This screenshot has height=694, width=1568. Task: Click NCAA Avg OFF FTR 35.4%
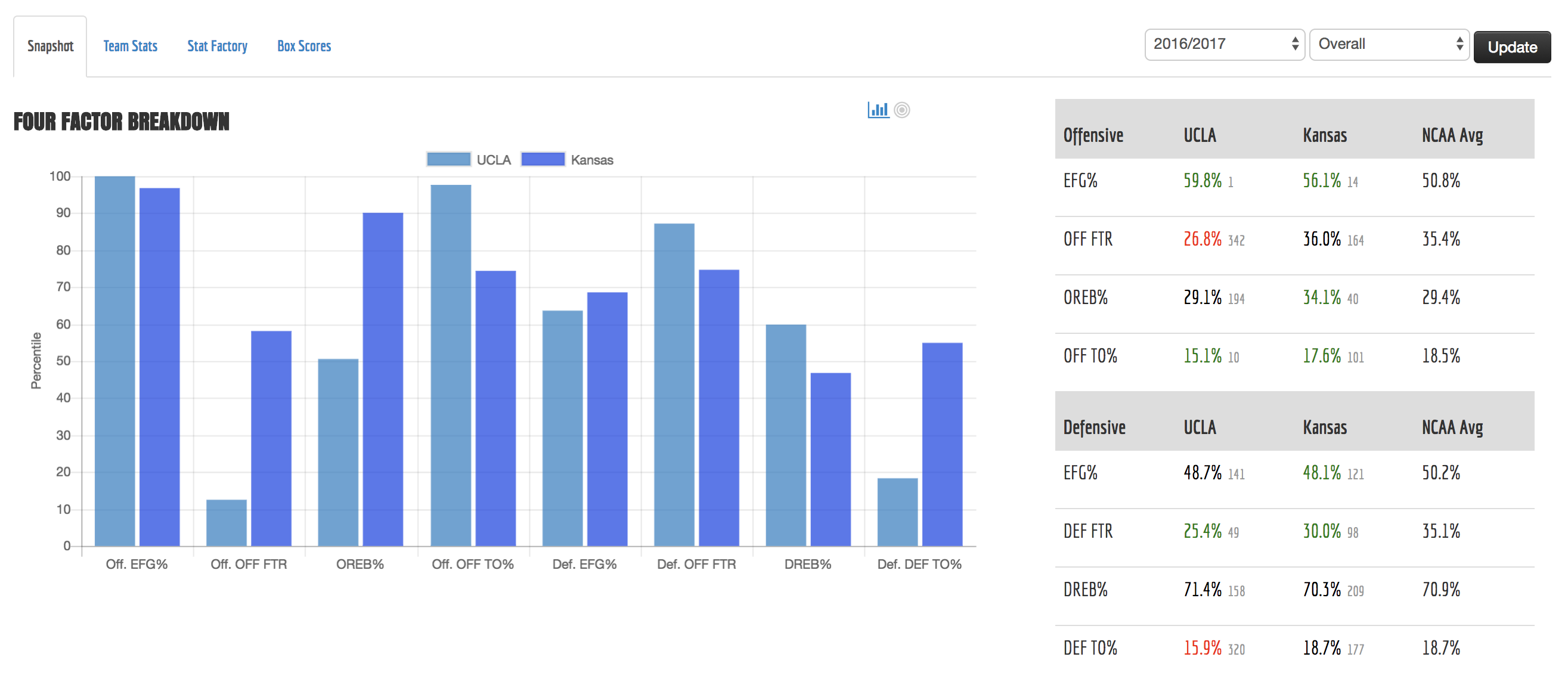[1441, 239]
